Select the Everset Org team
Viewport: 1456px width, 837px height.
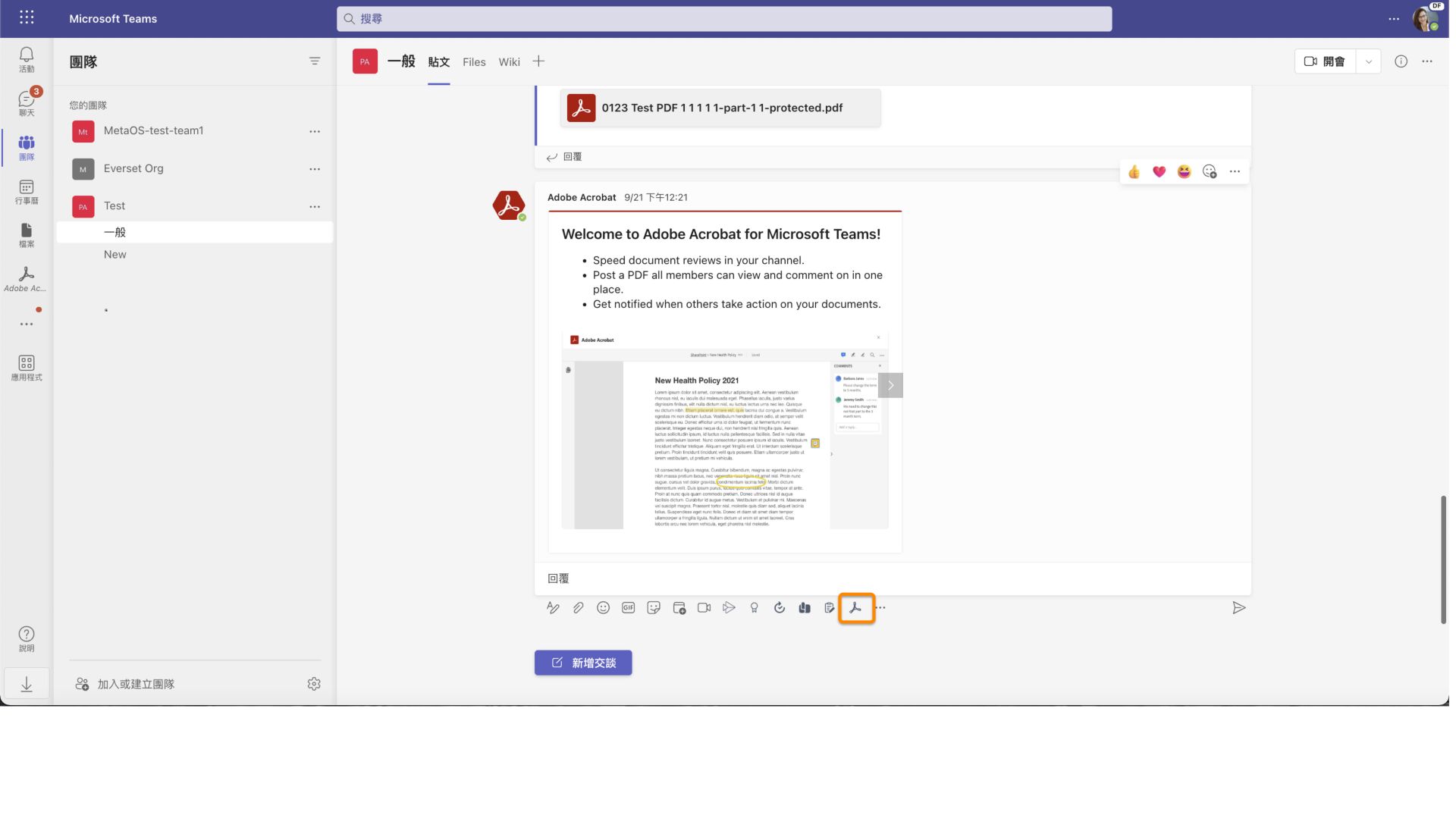pos(194,168)
